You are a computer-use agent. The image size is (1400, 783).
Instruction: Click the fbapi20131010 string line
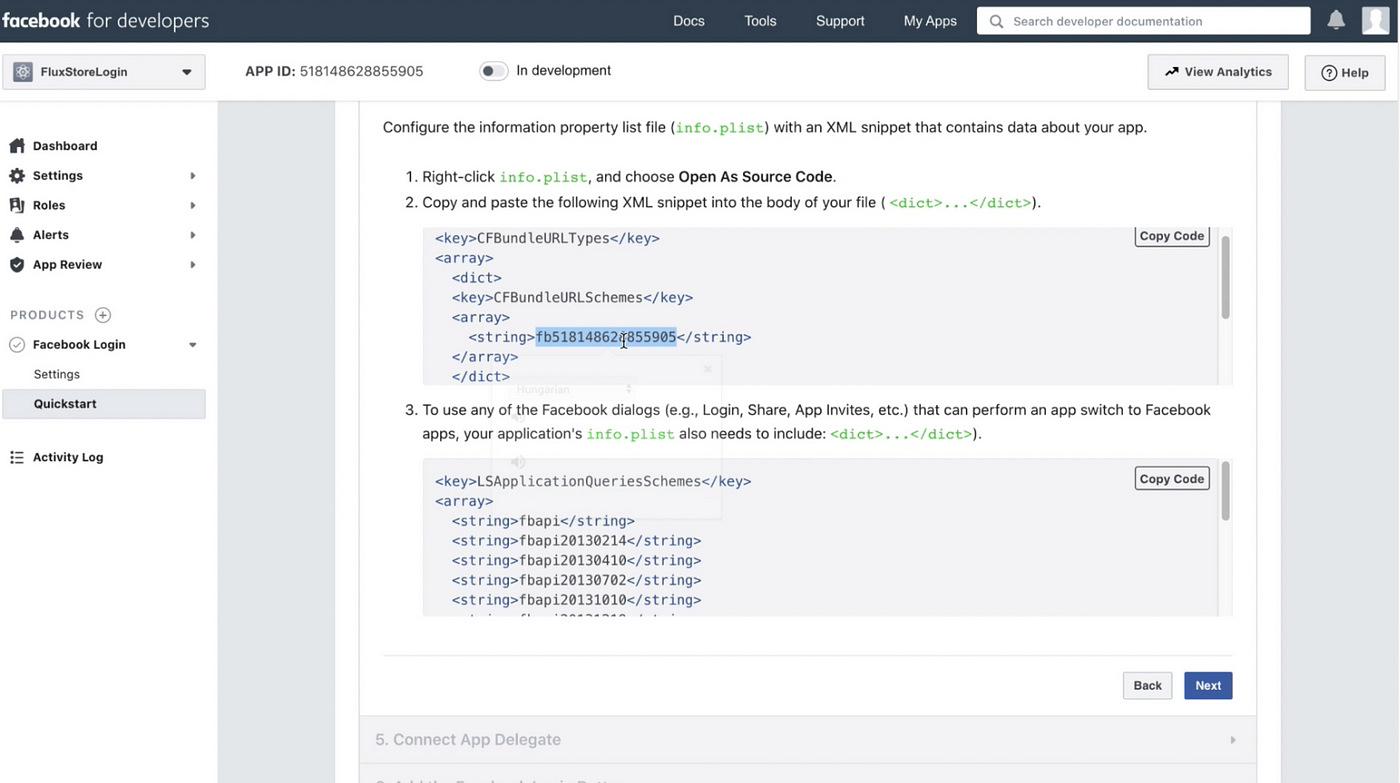tap(576, 600)
